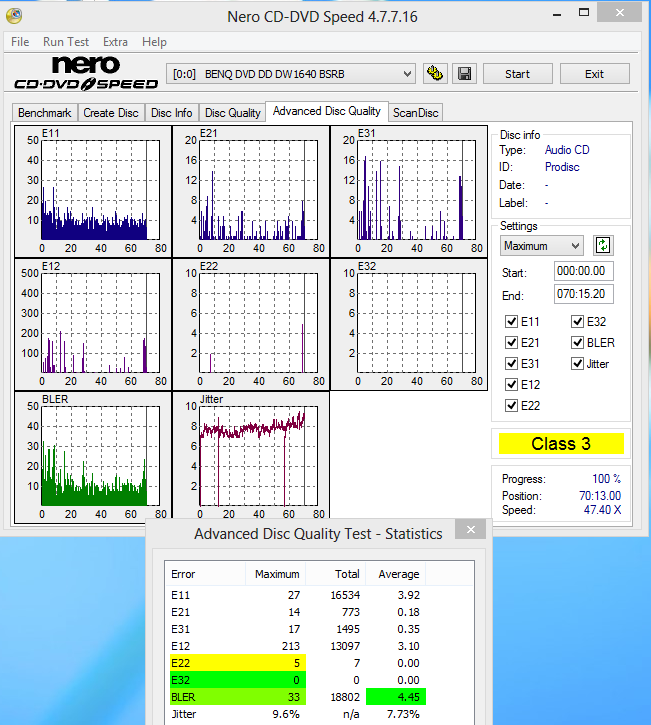The image size is (651, 725).
Task: Open the File menu
Action: pyautogui.click(x=20, y=42)
